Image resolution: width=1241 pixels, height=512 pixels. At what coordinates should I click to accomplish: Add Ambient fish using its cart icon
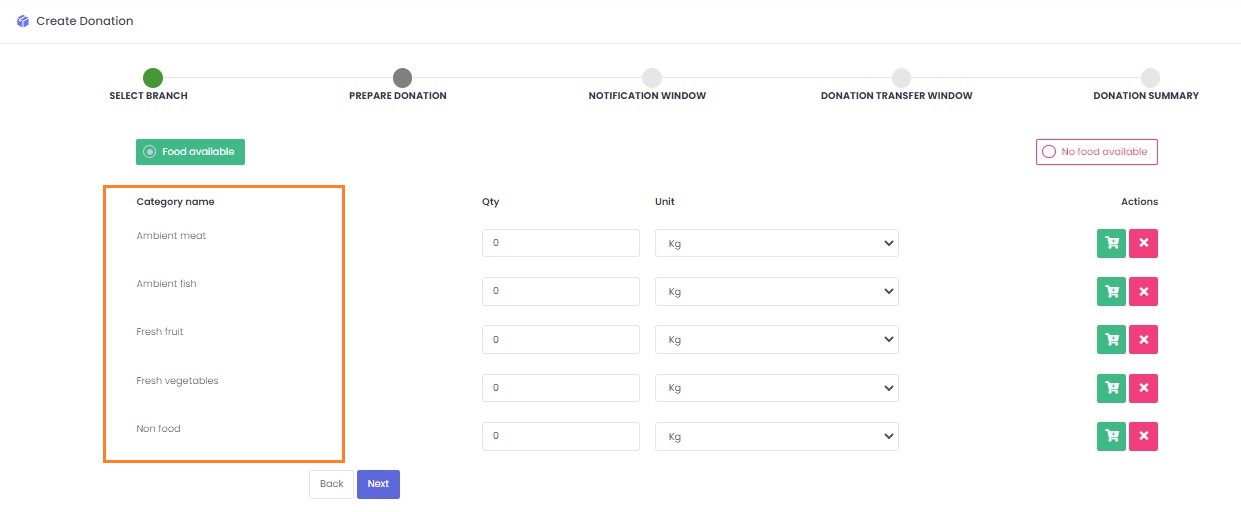(x=1111, y=291)
